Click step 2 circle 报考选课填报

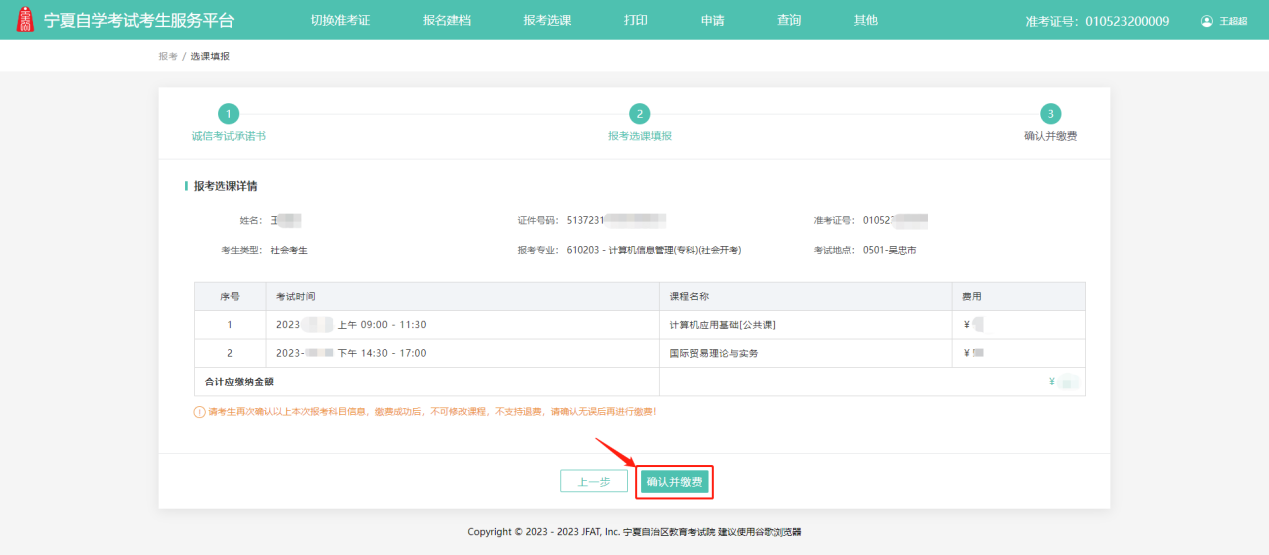(639, 114)
